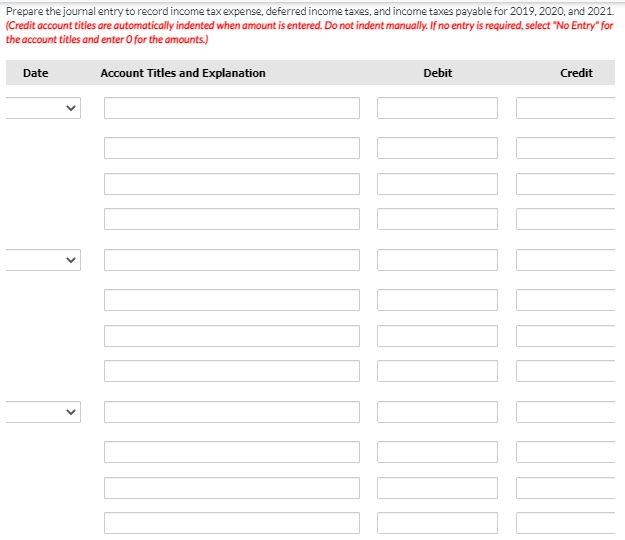Click the Account Titles and Explanation header
Screen dimensions: 625x540
[183, 73]
